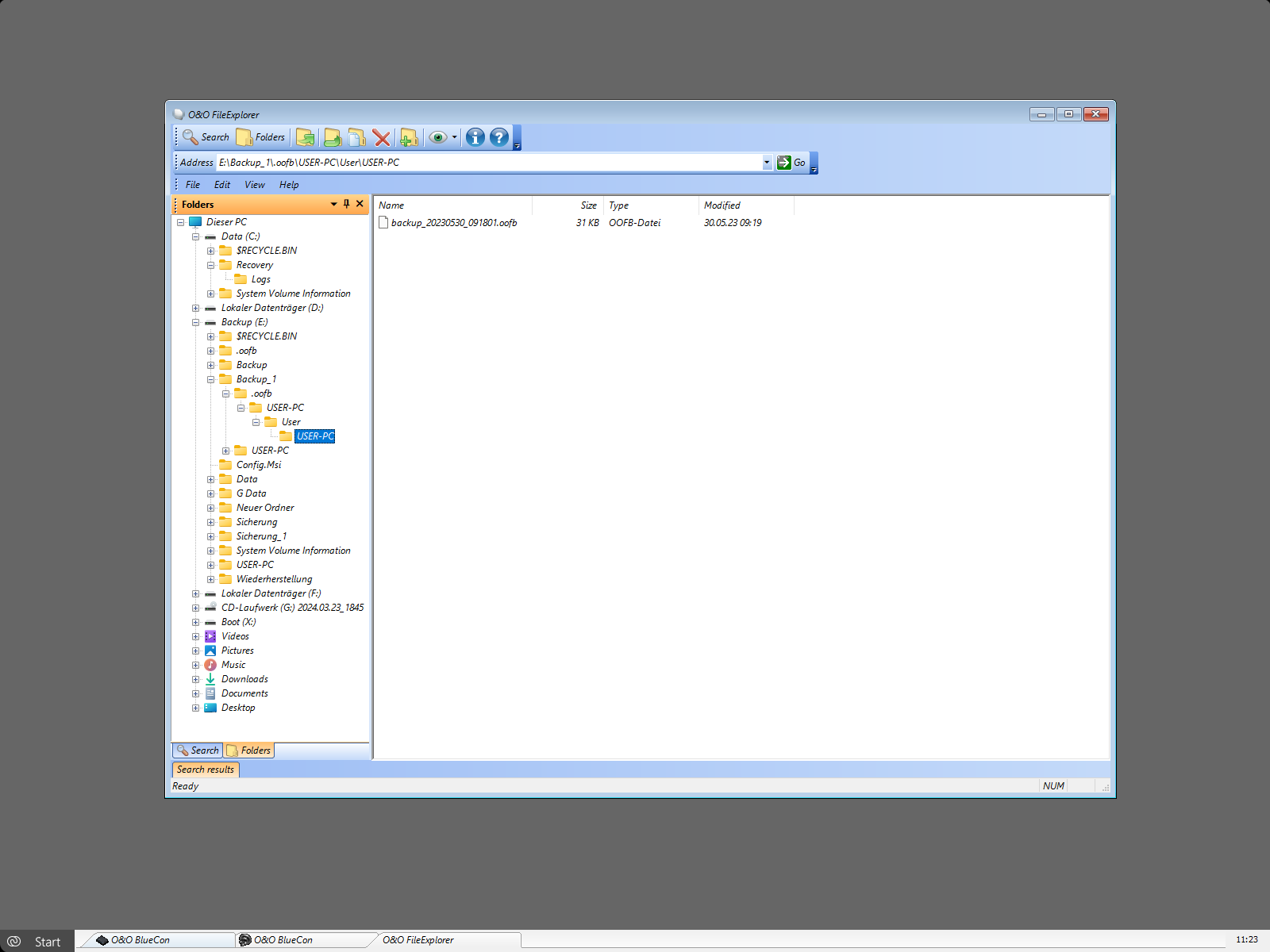Expand the Sicherung_1 folder node
The height and width of the screenshot is (952, 1270).
point(211,536)
